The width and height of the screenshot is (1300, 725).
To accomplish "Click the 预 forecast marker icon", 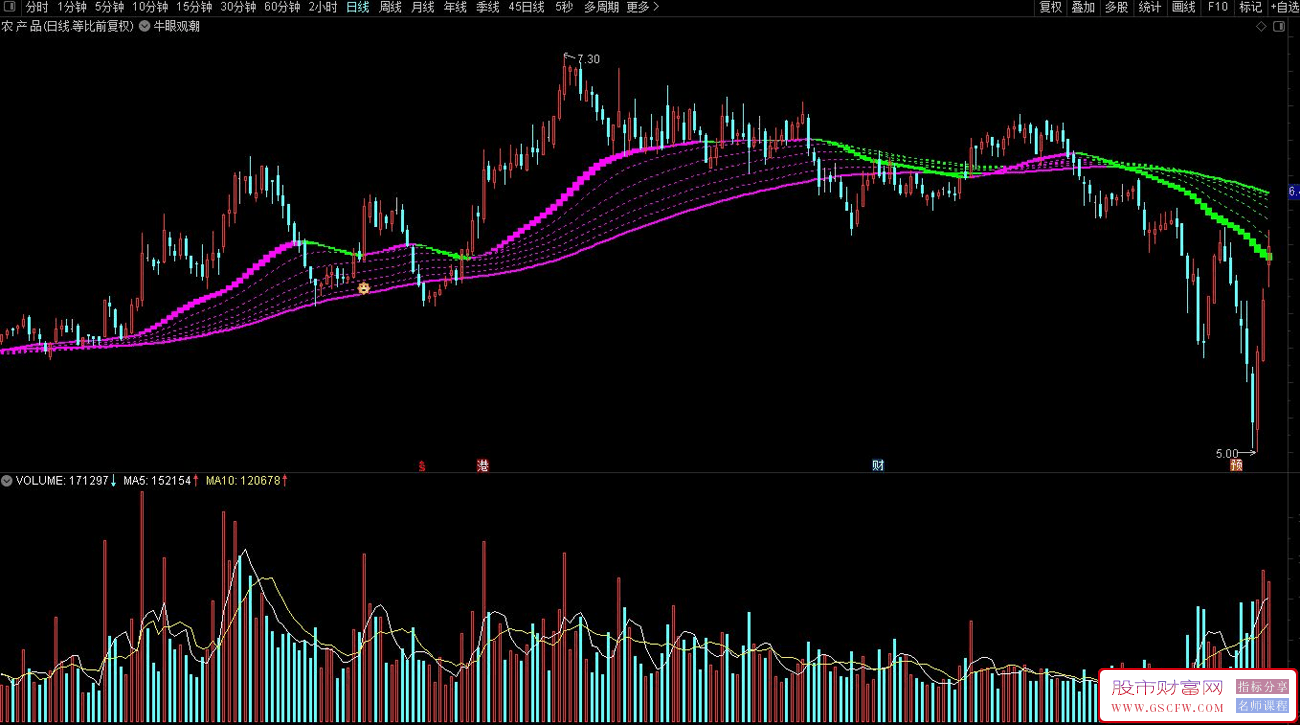I will [1236, 465].
